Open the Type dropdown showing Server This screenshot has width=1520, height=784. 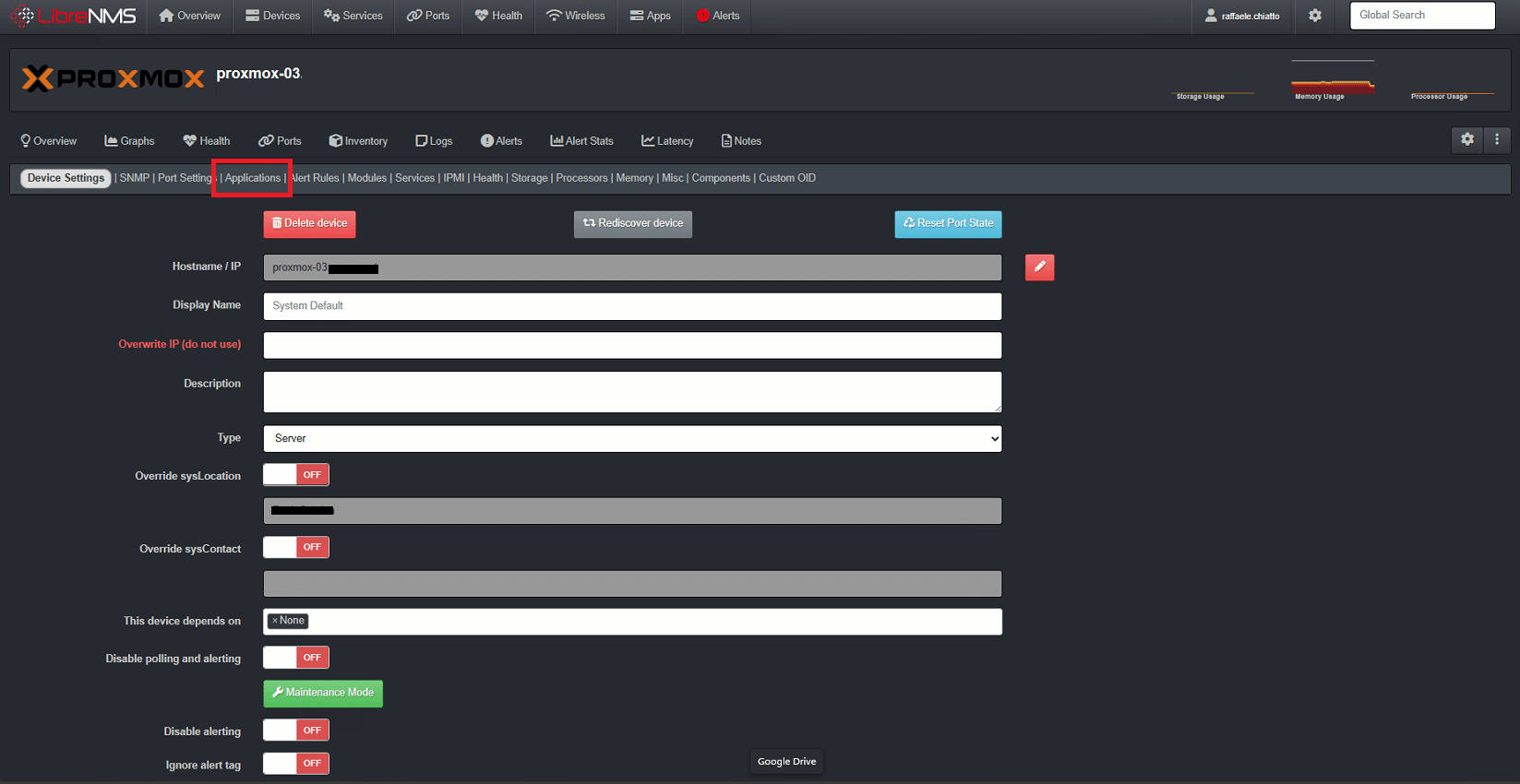click(632, 438)
